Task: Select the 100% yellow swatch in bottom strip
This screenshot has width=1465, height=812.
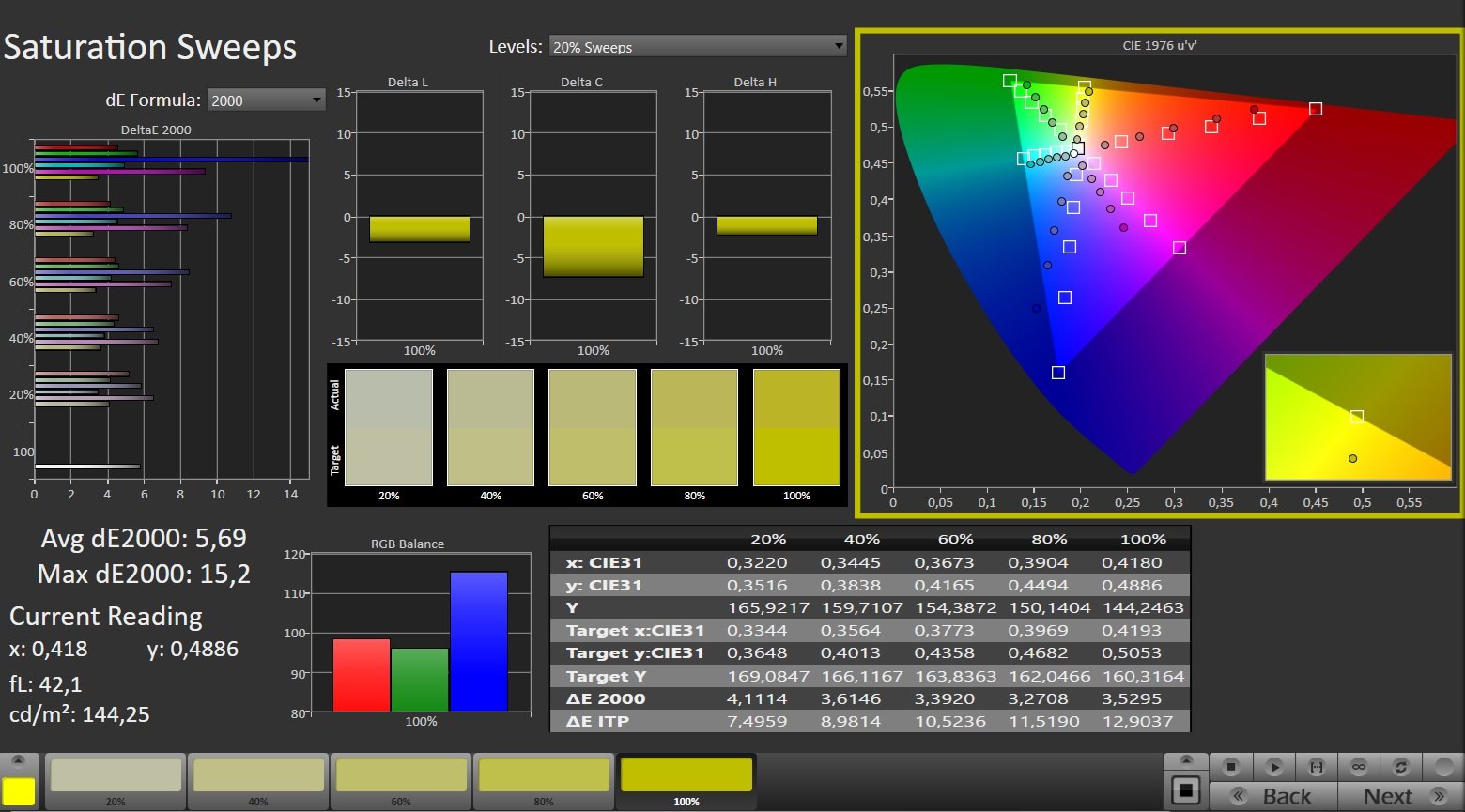Action: 686,777
